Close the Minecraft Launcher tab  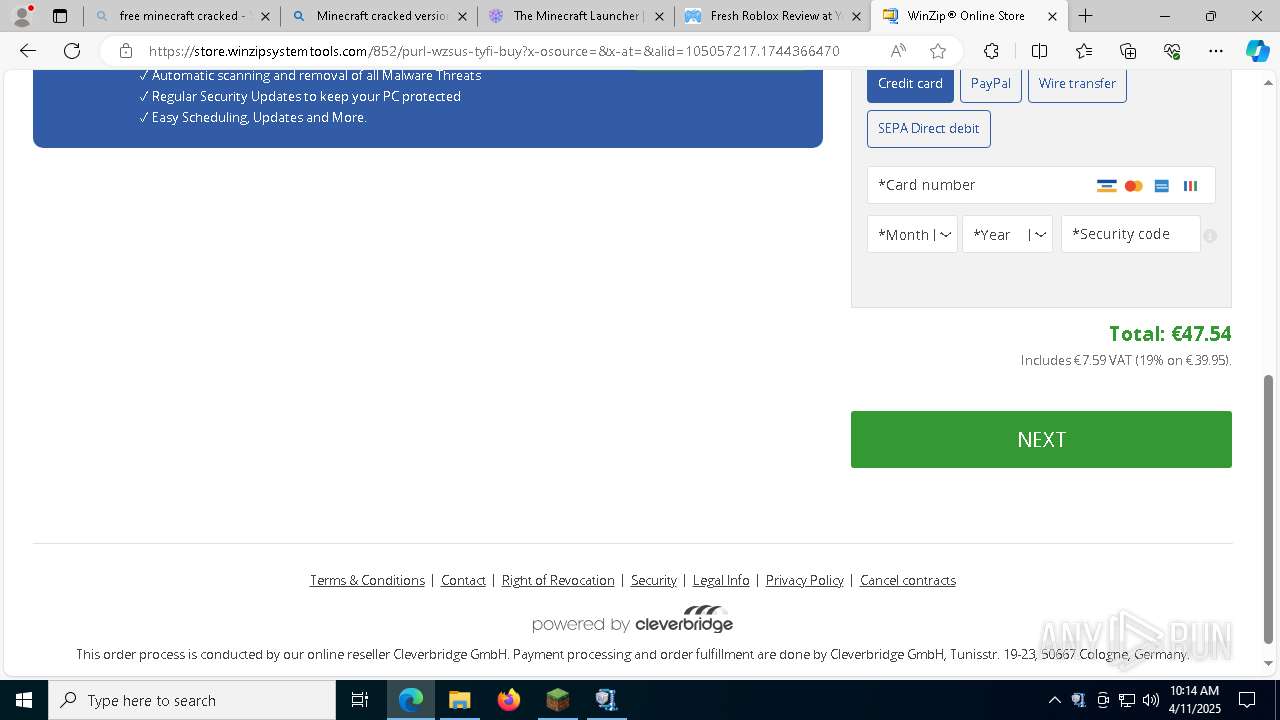658,16
